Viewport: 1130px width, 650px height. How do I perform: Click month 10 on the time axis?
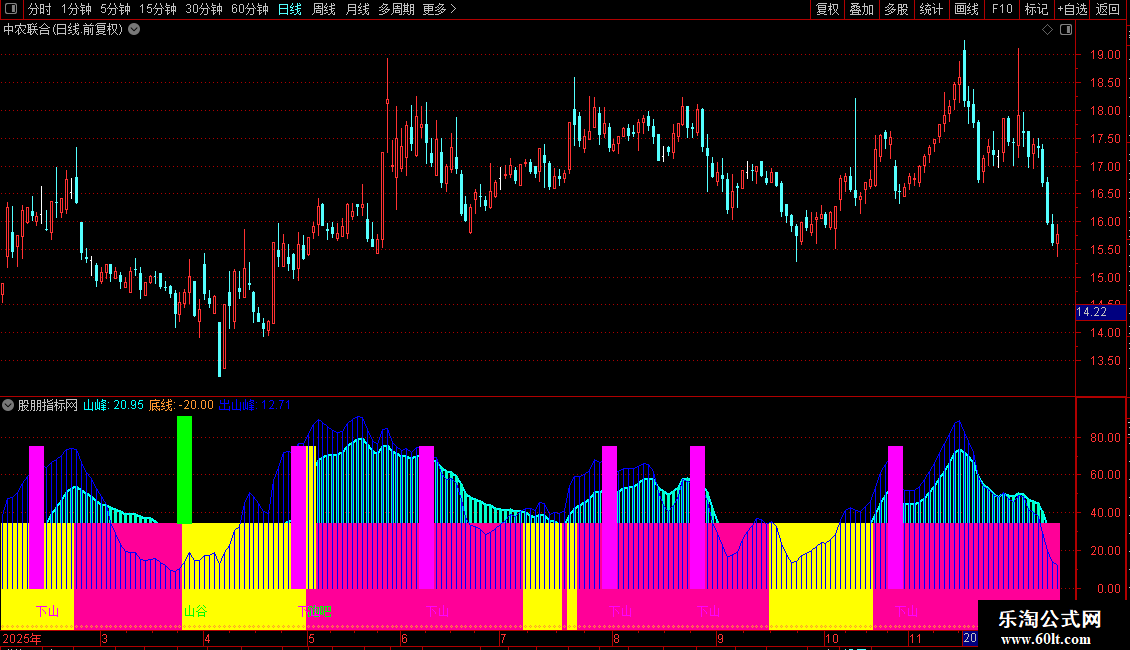(x=832, y=638)
